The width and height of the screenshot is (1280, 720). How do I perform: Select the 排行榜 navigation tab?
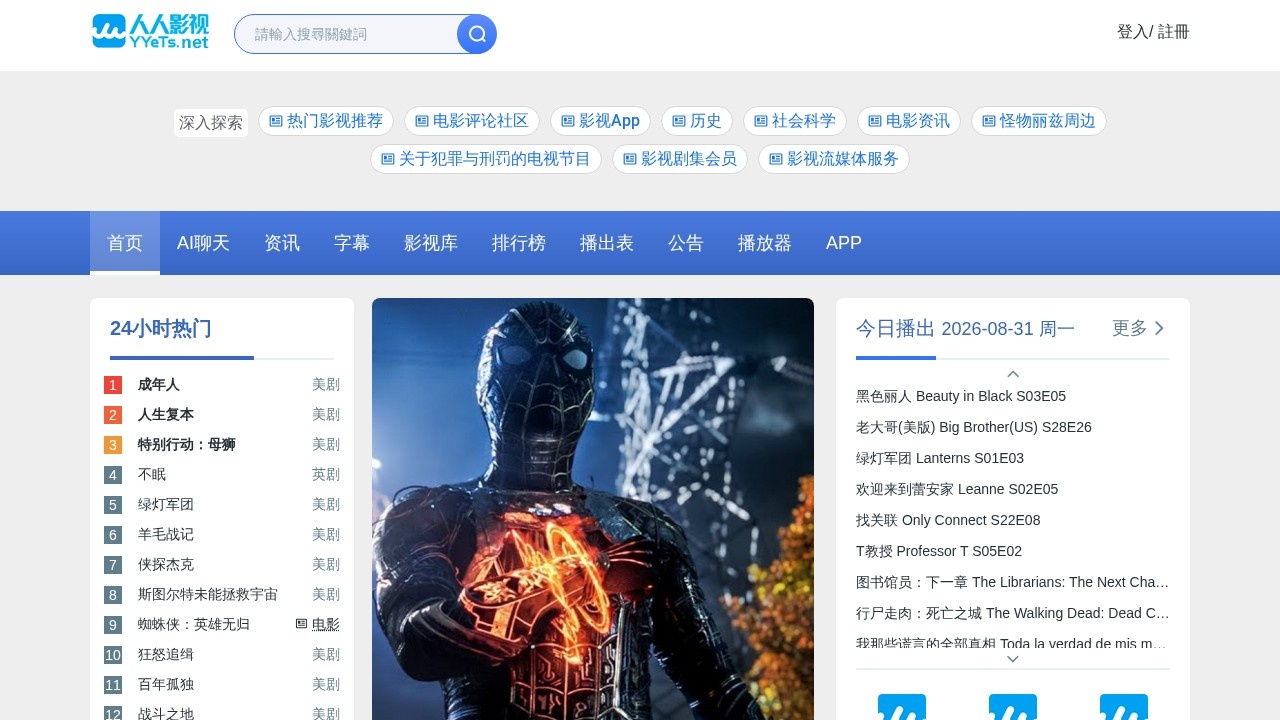pyautogui.click(x=519, y=243)
